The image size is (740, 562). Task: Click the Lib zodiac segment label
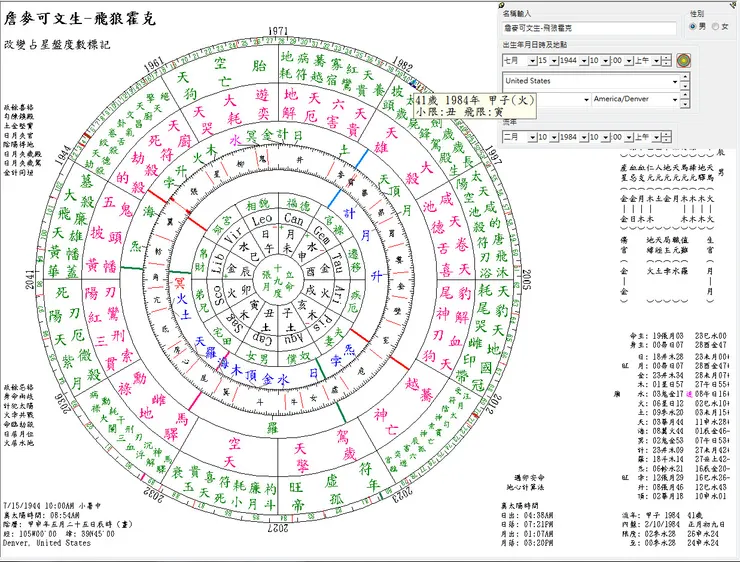tap(218, 262)
